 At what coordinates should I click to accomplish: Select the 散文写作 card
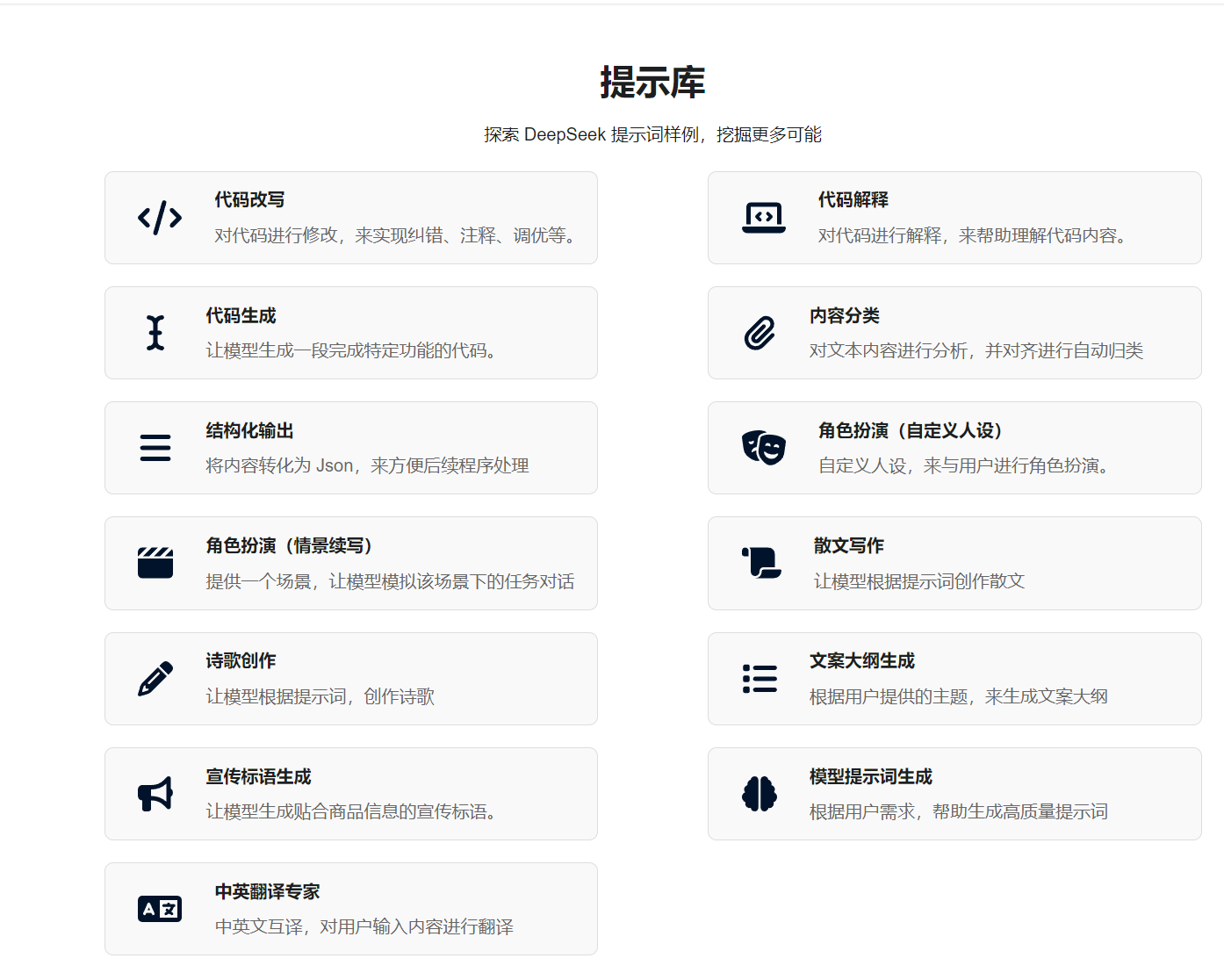(x=954, y=563)
